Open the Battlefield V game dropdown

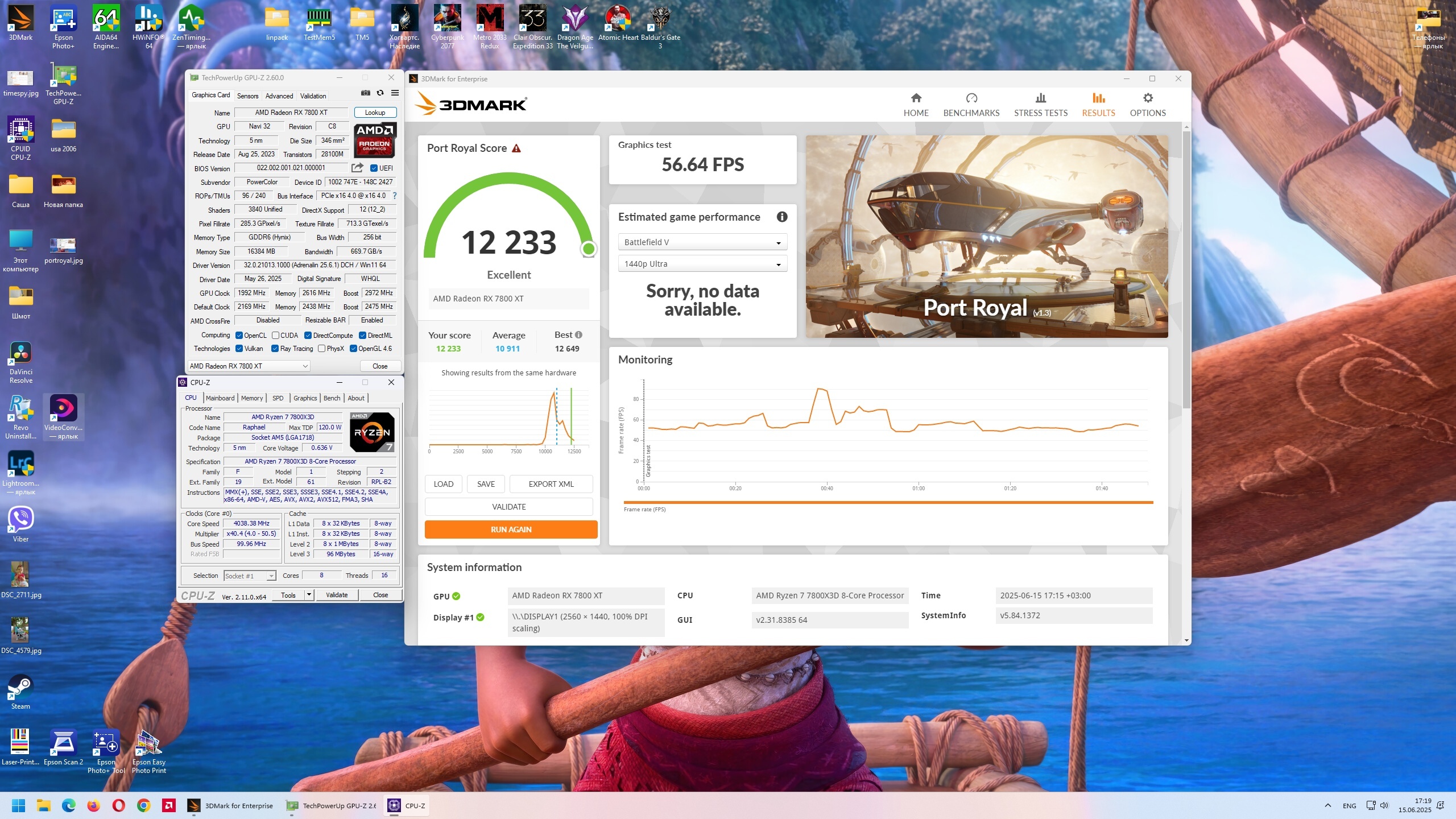pyautogui.click(x=702, y=242)
